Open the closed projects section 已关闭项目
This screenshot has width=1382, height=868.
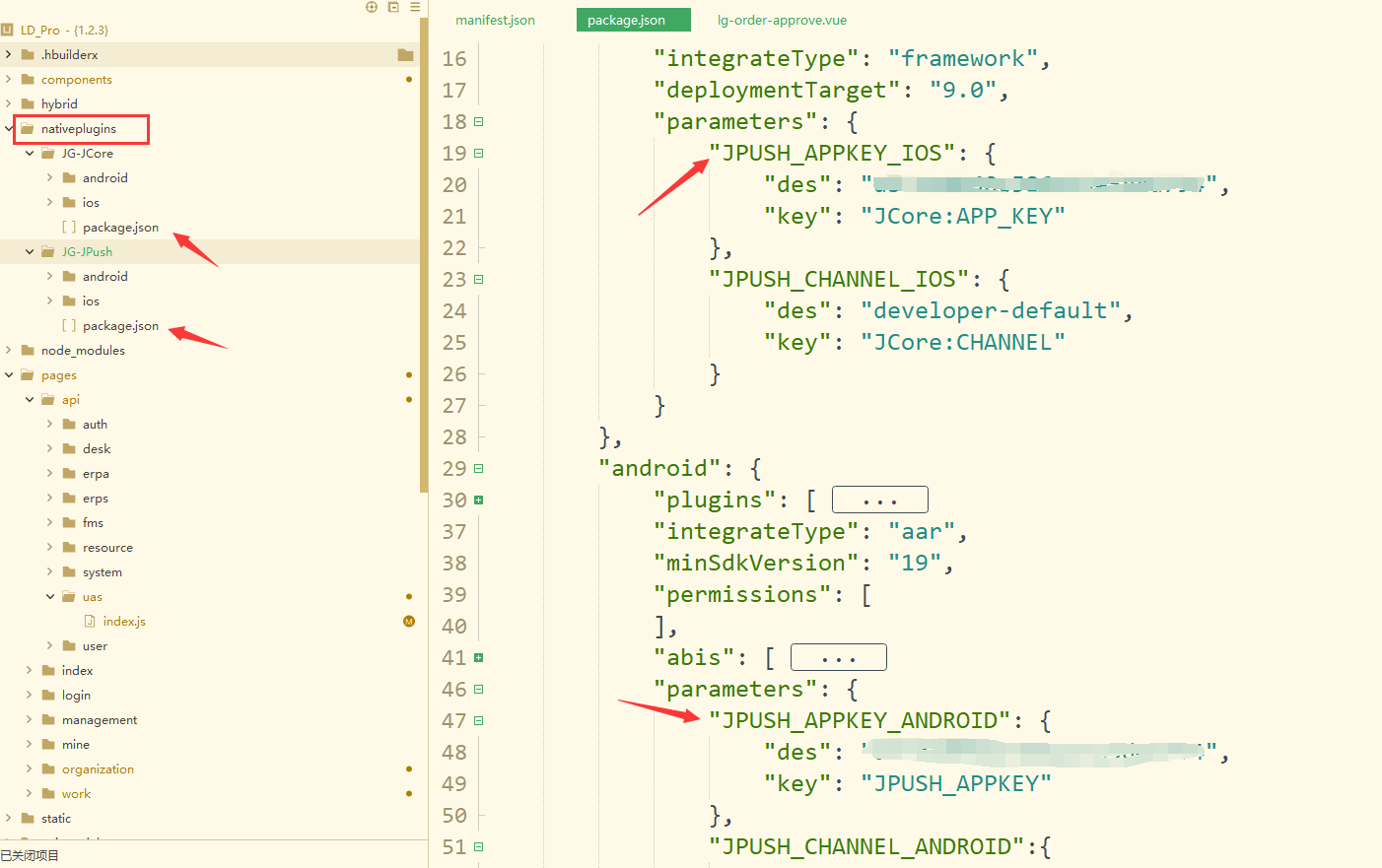30,855
